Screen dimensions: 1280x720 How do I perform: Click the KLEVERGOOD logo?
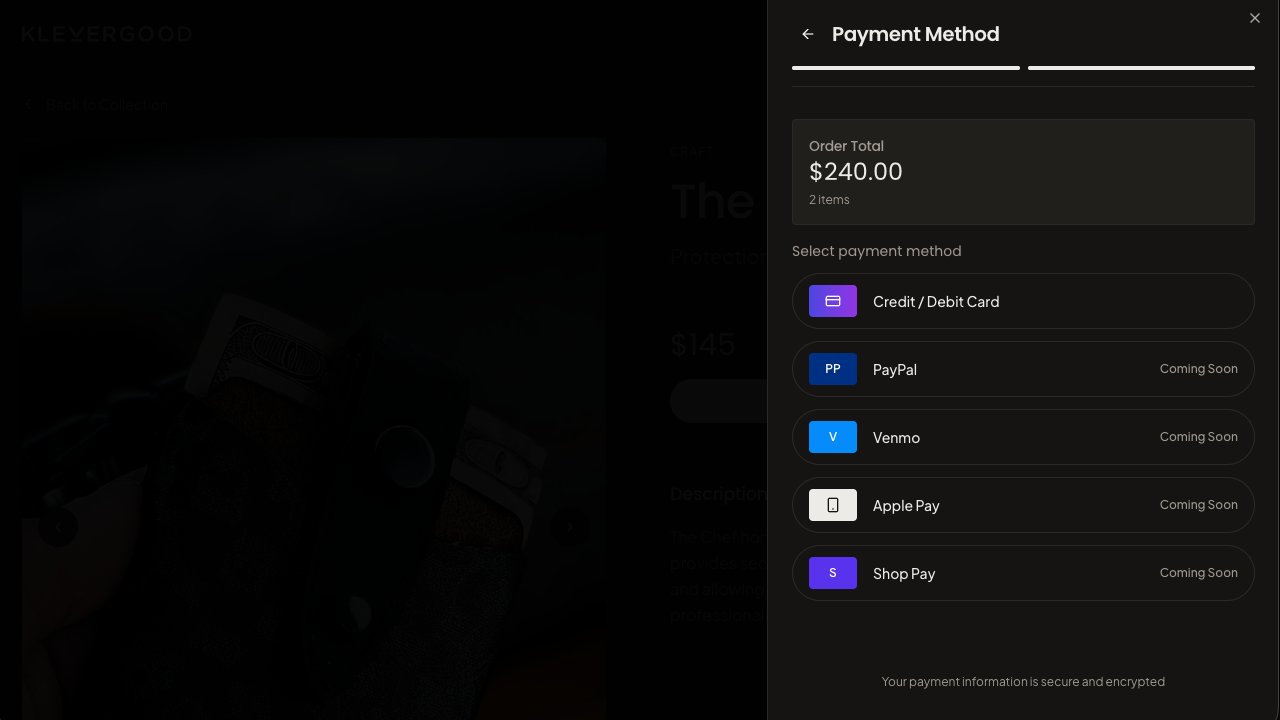[107, 34]
